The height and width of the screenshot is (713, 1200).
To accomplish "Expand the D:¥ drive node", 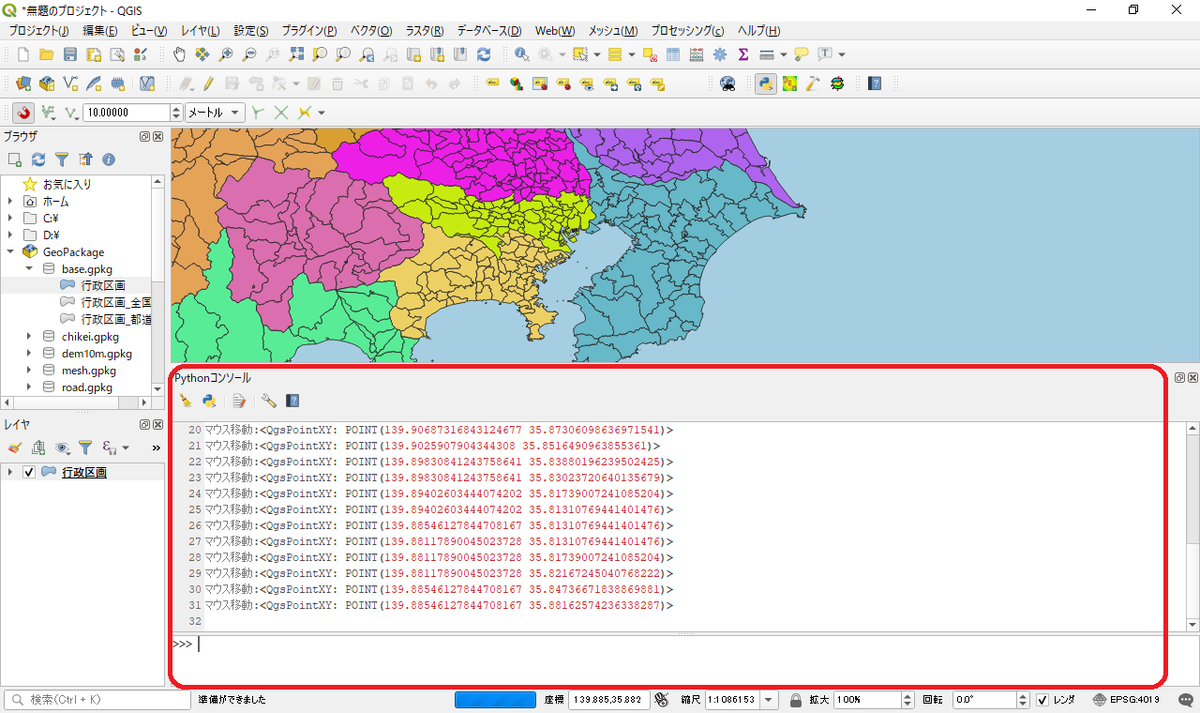I will click(10, 235).
